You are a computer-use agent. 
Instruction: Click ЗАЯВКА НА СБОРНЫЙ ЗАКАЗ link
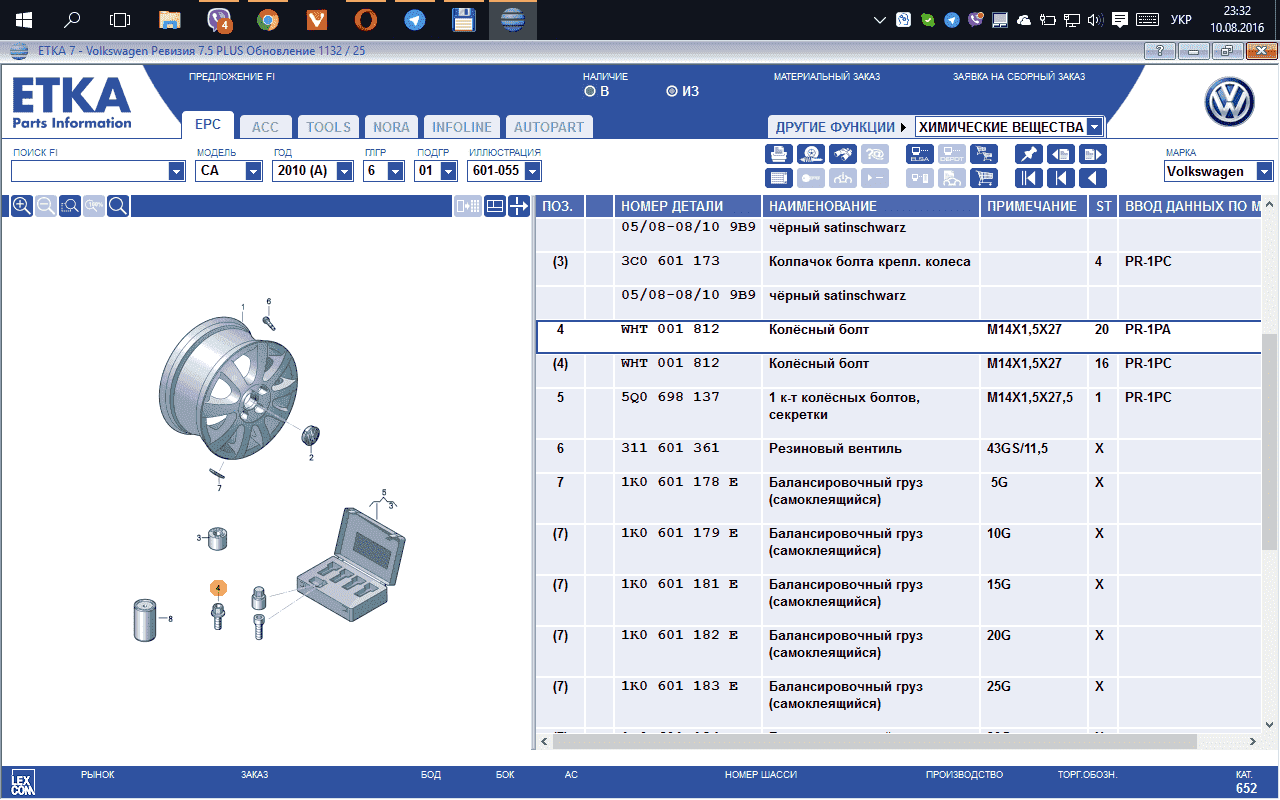1018,77
